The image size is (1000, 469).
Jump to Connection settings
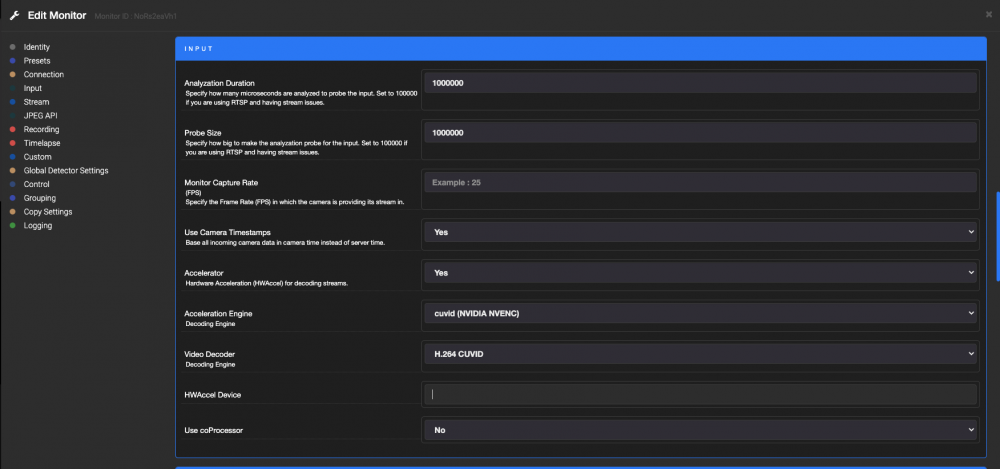coord(44,75)
